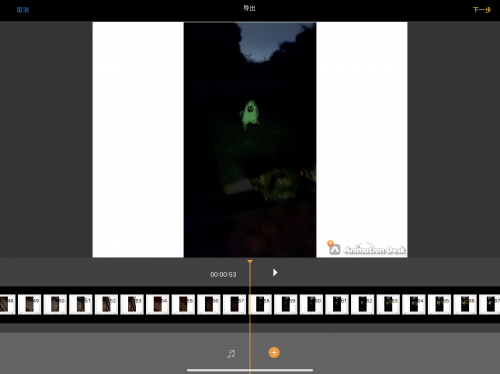Select frame 65 thumbnail in the timeline
This screenshot has width=500, height=374.
pyautogui.click(x=440, y=304)
